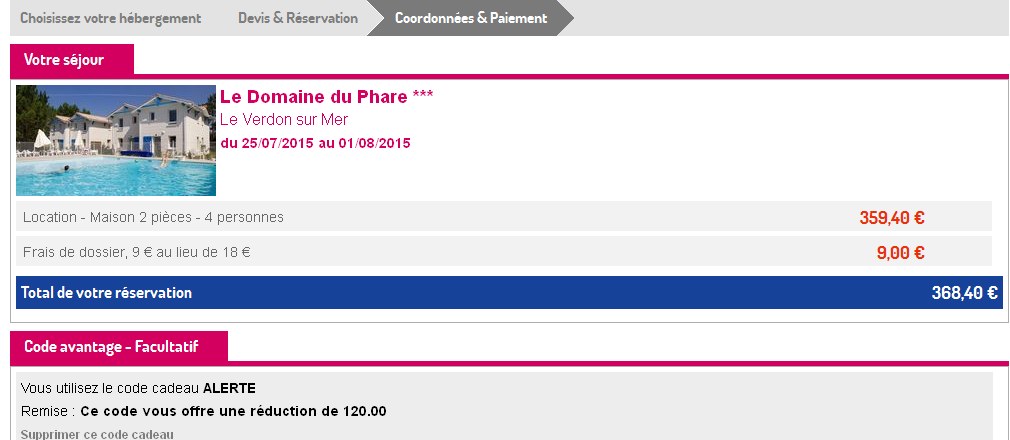Screen dimensions: 1010x440
Task: Click the Le Verdon sur Mer location
Action: click(283, 119)
